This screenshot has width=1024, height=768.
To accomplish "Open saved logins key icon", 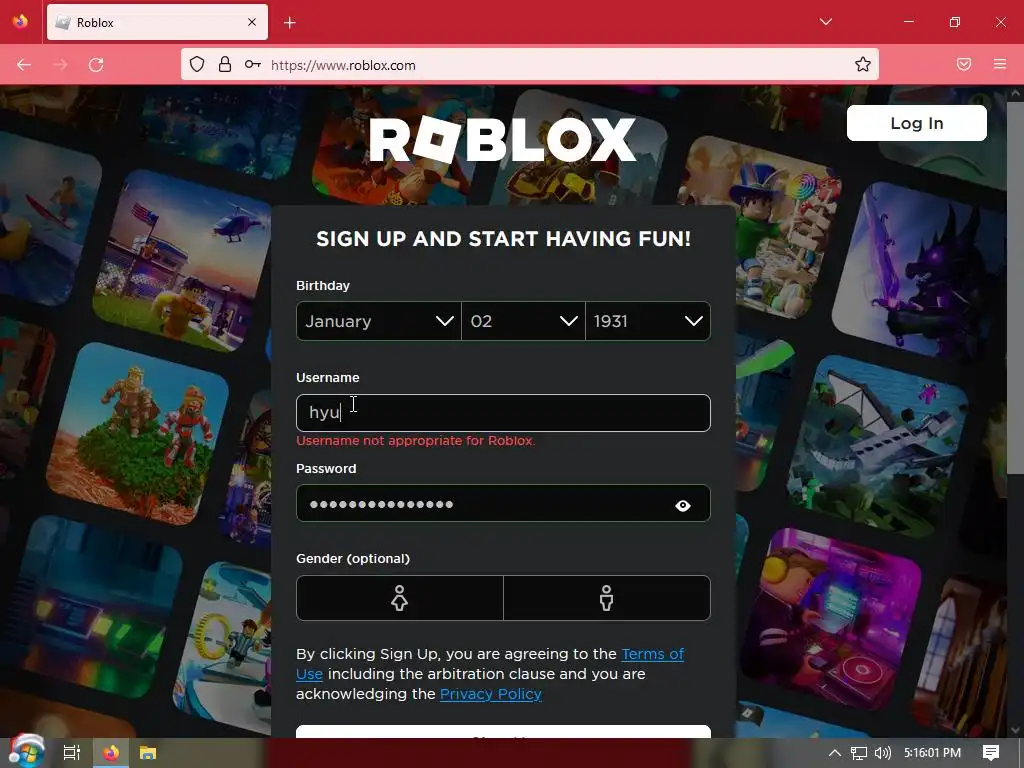I will (x=253, y=65).
